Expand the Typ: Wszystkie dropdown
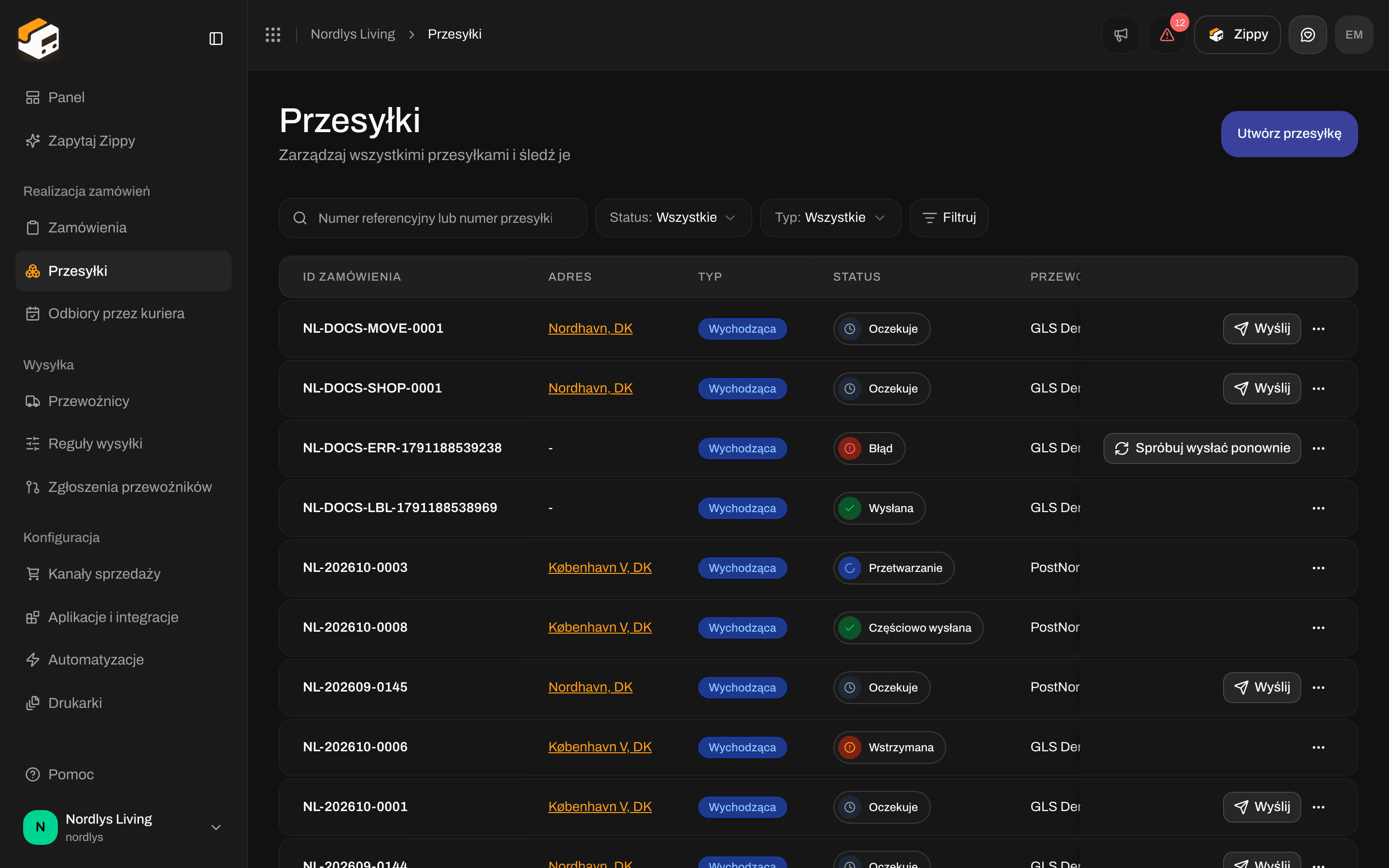The width and height of the screenshot is (1389, 868). click(830, 217)
